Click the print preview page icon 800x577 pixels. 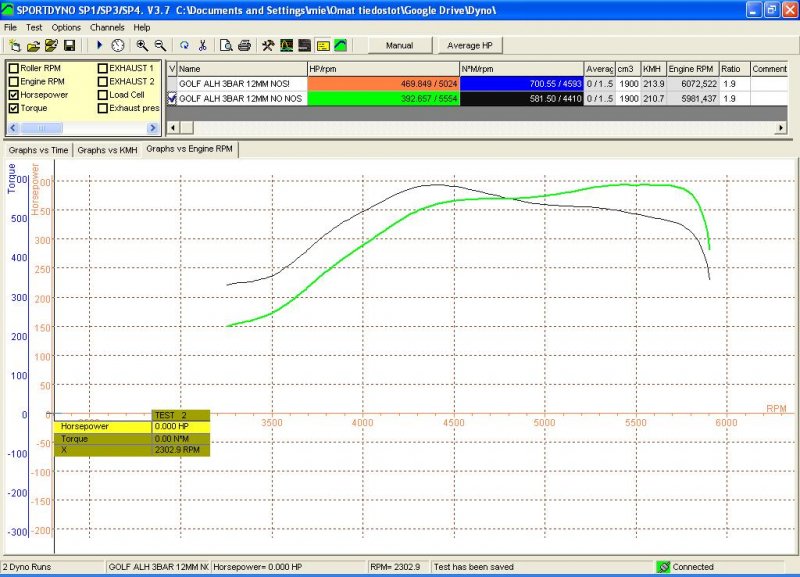[227, 46]
